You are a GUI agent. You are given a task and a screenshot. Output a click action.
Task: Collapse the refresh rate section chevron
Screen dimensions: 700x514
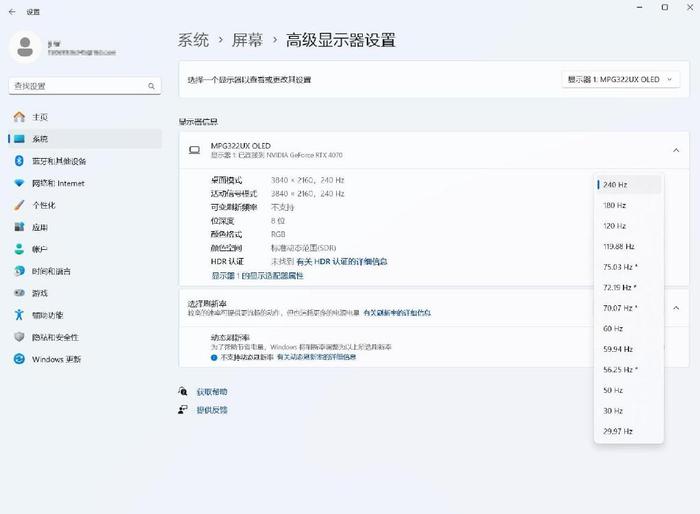[676, 308]
